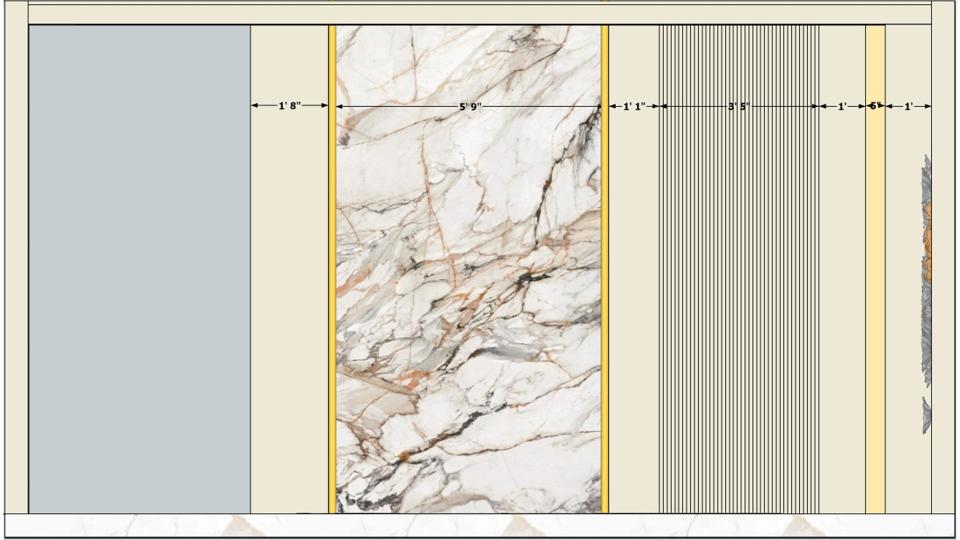Click the 5' 9" dimension label
960x540 pixels.
click(x=470, y=106)
